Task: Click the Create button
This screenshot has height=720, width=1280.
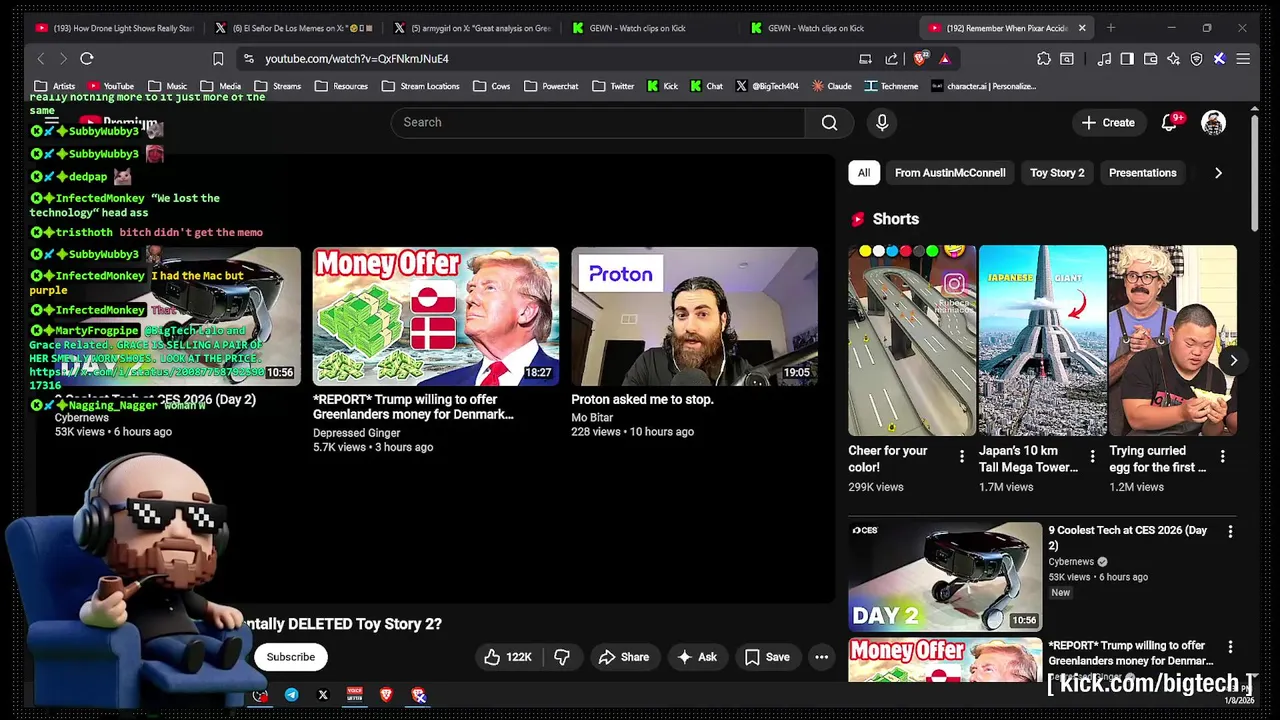Action: point(1108,122)
